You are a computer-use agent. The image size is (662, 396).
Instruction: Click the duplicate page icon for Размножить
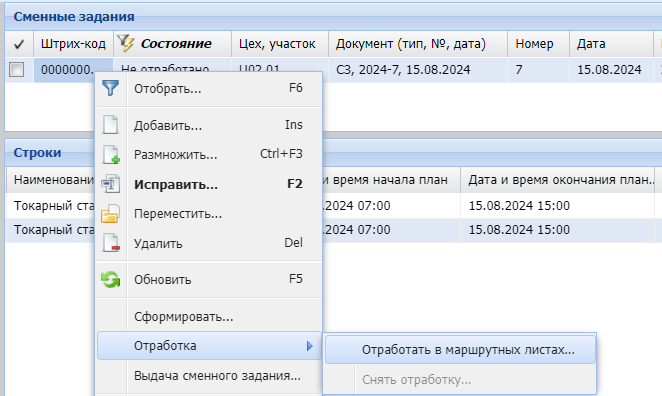[x=111, y=154]
